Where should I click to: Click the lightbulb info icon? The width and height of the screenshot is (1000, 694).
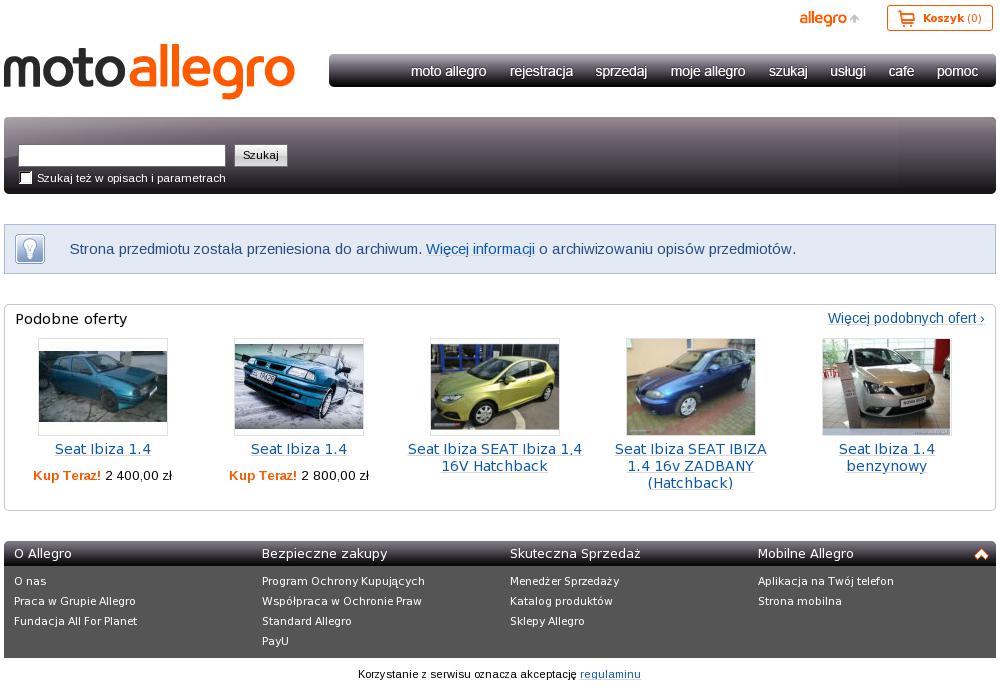tap(30, 249)
